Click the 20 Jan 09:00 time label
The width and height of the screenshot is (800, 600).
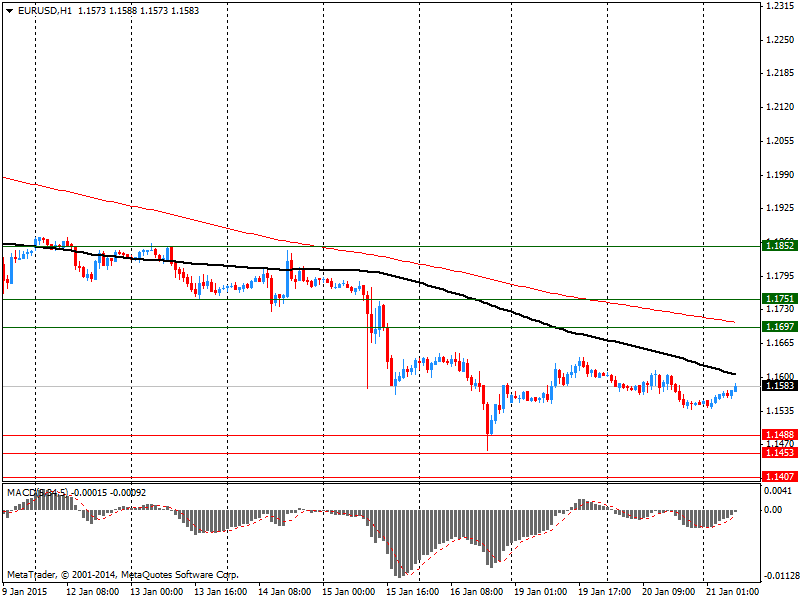point(668,592)
